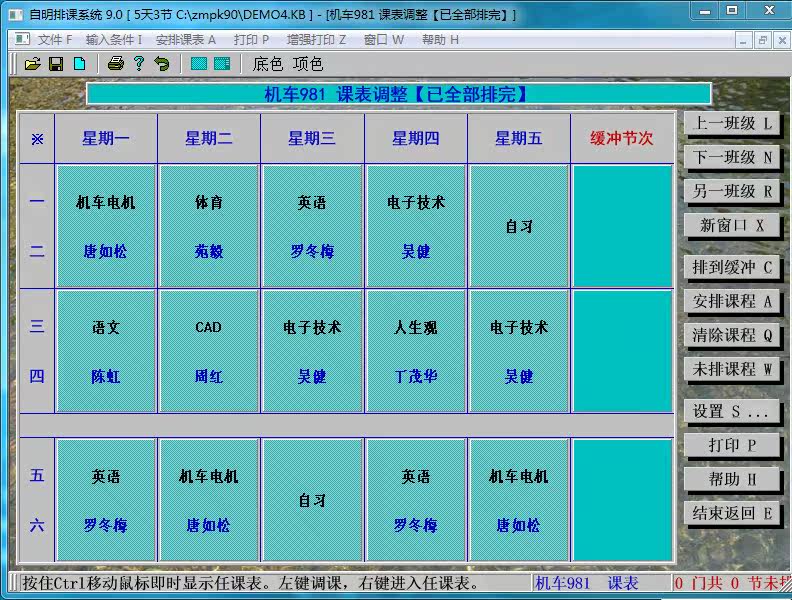Image resolution: width=792 pixels, height=600 pixels.
Task: Select Monday period 1-2 机车电机 cell
Action: tap(106, 226)
